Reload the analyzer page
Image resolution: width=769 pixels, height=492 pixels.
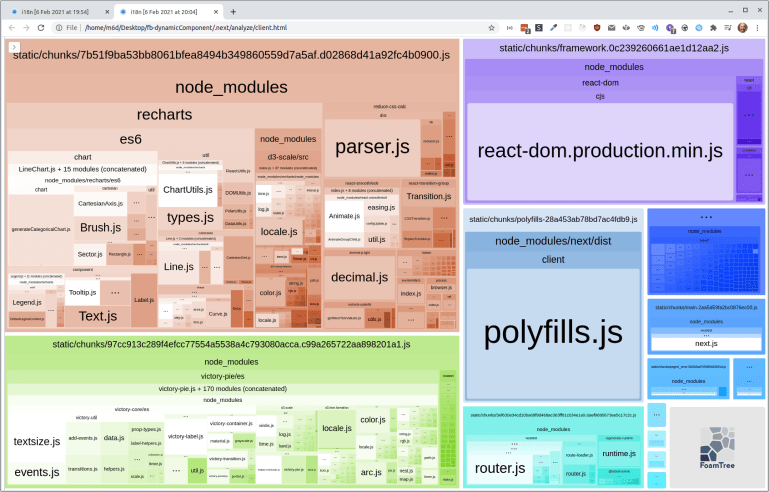coord(41,28)
